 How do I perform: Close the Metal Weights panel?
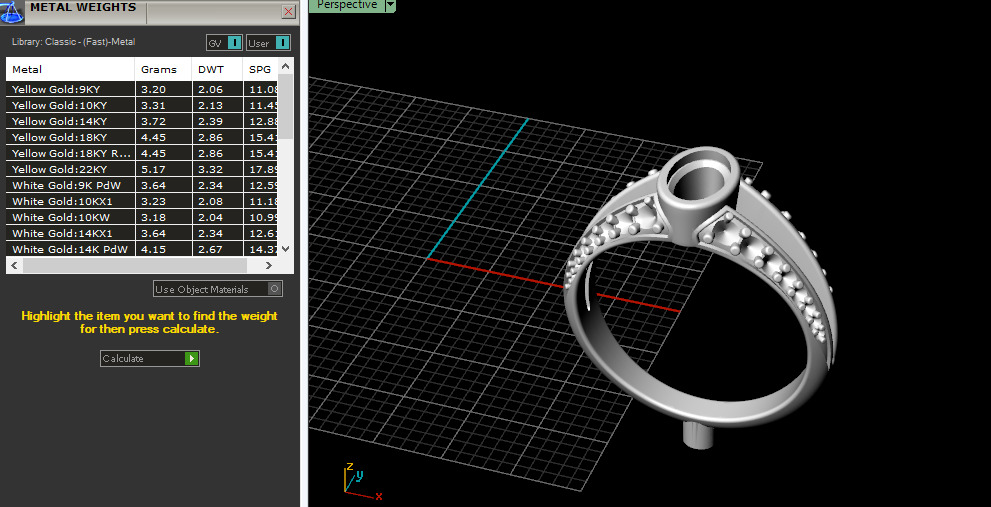tap(288, 11)
